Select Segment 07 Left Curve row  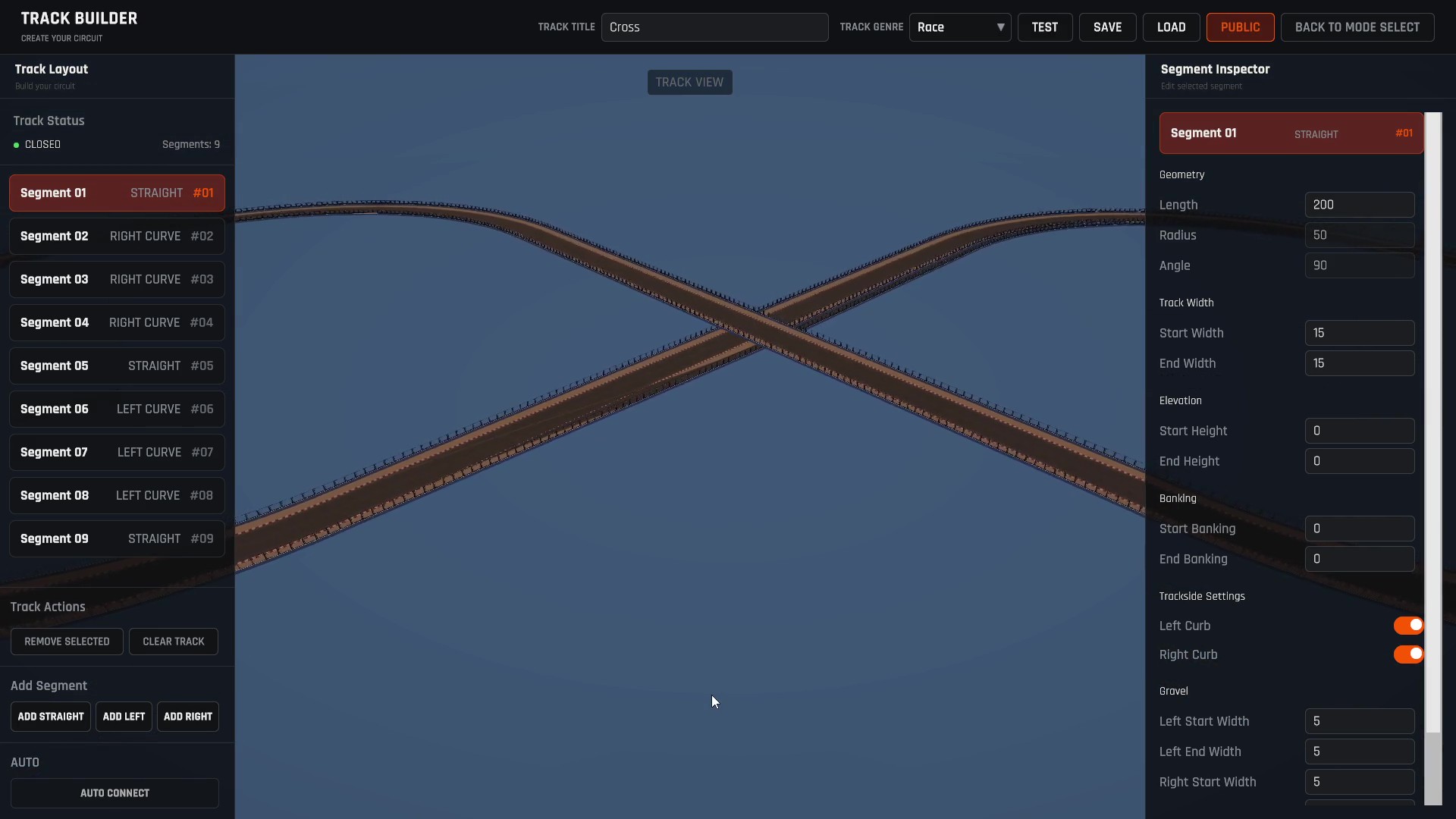tap(117, 453)
